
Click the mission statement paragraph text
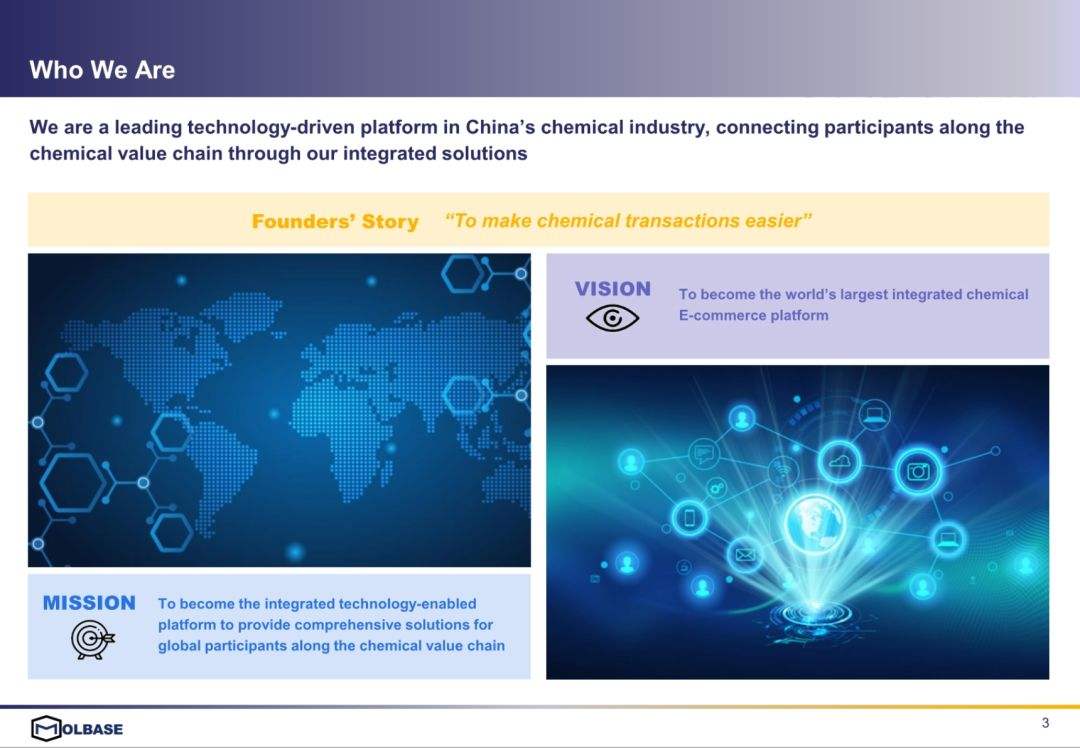[x=330, y=624]
